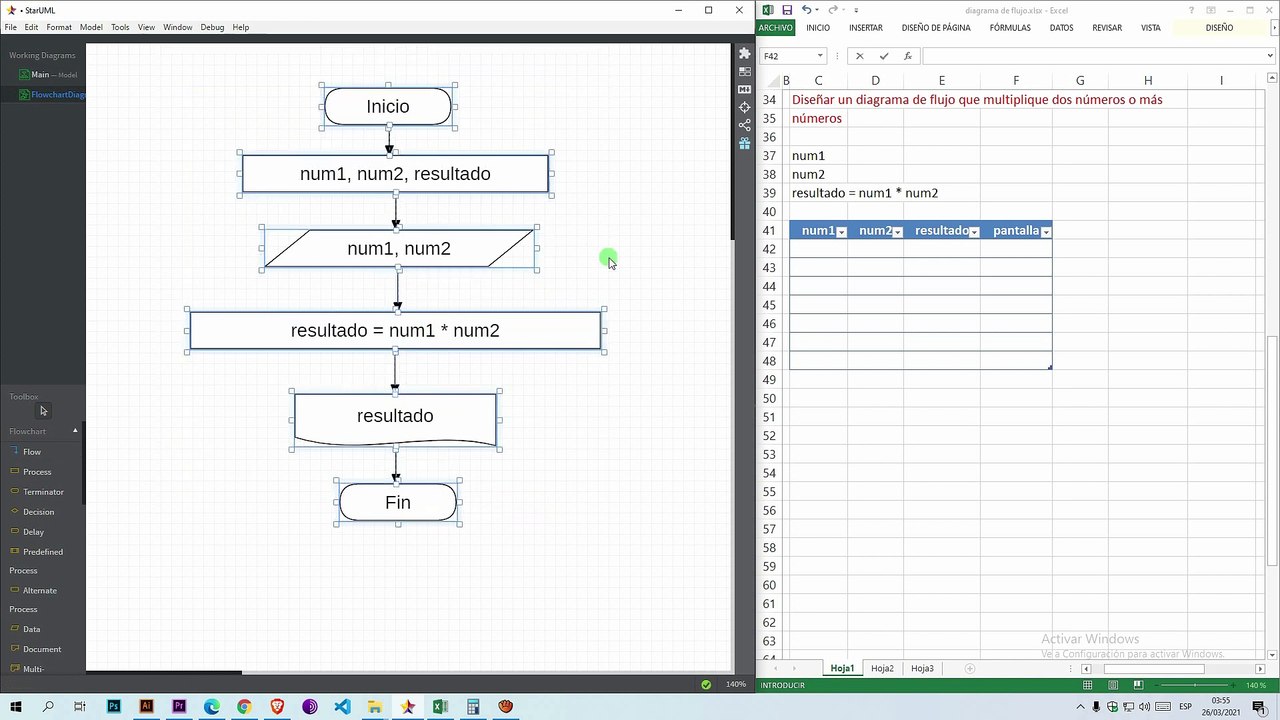Add a new sheet with the plus icon
1280x720 pixels.
pyautogui.click(x=969, y=668)
